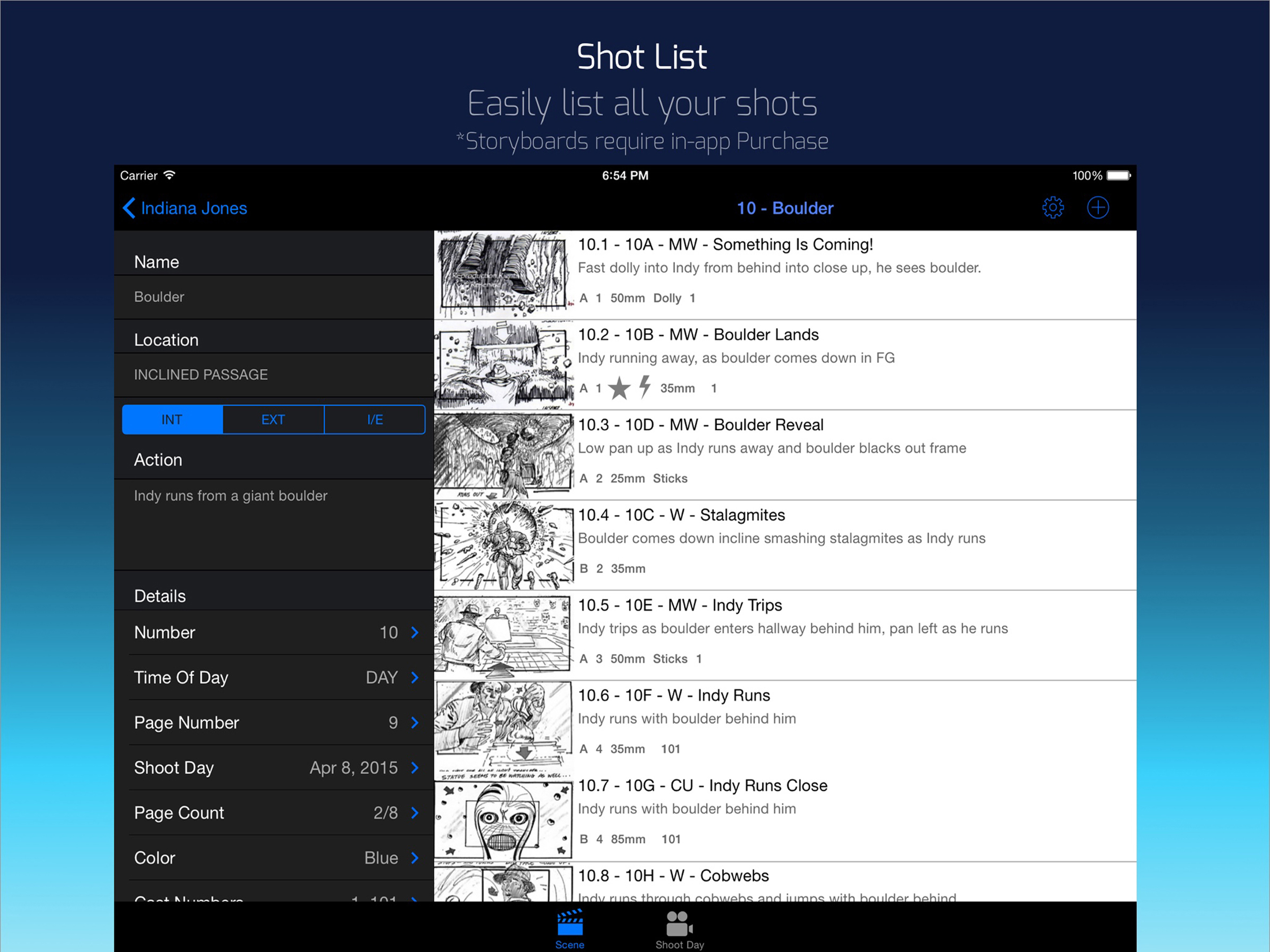
Task: Expand the Time Of Day row chevron
Action: (415, 678)
